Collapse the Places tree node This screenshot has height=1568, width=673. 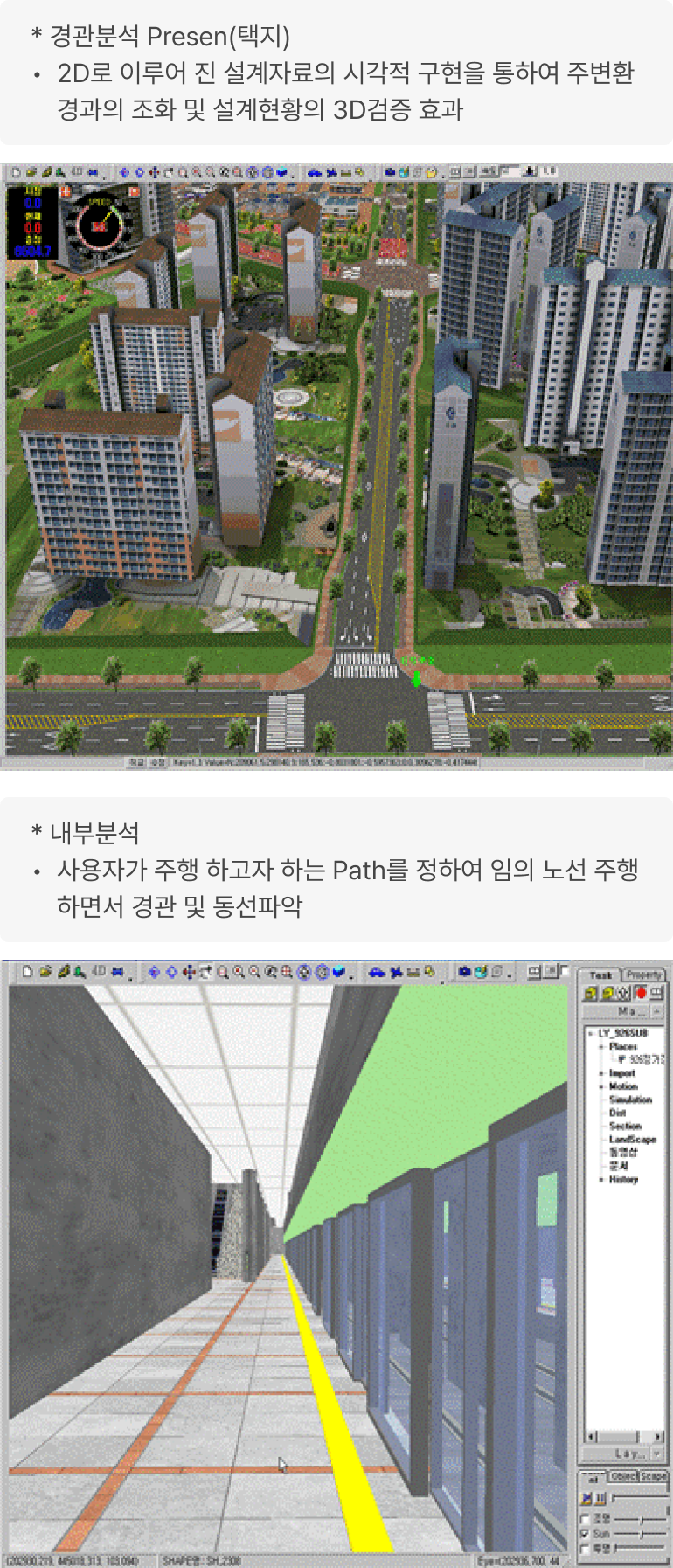click(x=601, y=1046)
